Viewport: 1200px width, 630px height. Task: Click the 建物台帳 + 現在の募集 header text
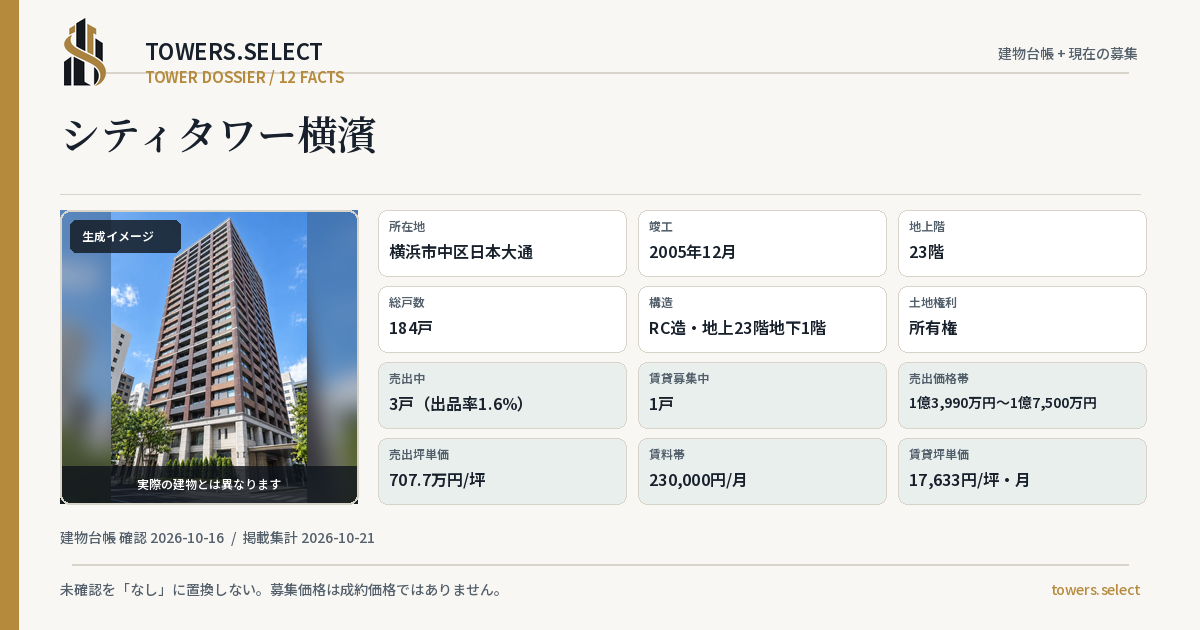click(1068, 53)
